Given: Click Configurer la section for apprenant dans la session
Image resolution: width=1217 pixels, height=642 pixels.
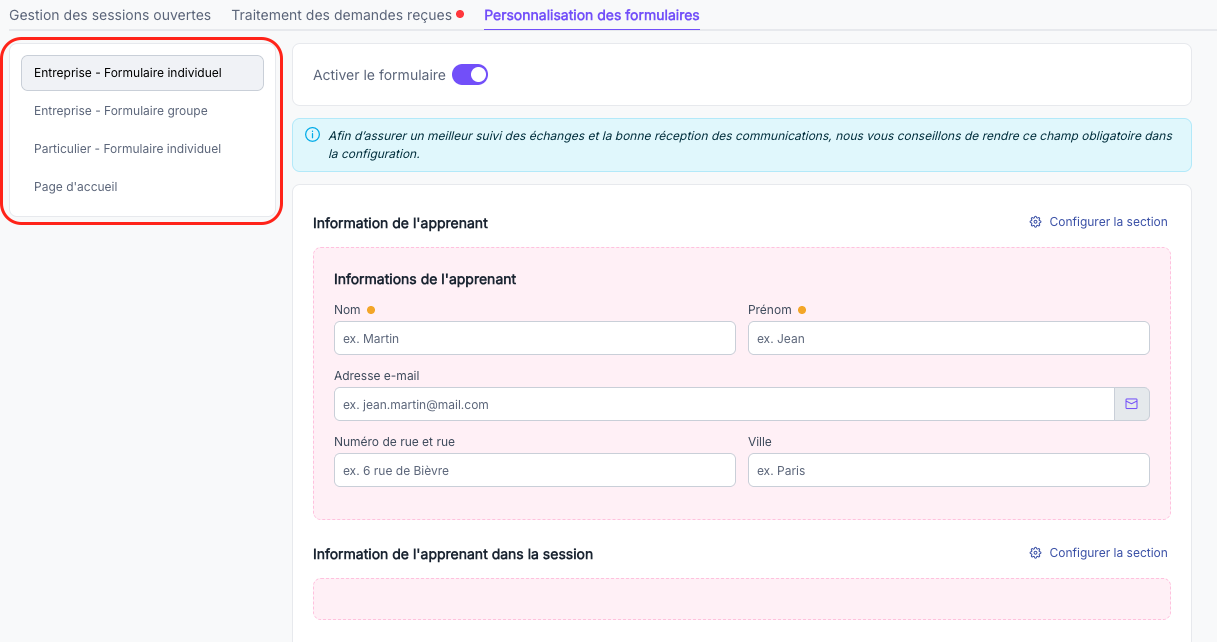Looking at the screenshot, I should coord(1108,553).
